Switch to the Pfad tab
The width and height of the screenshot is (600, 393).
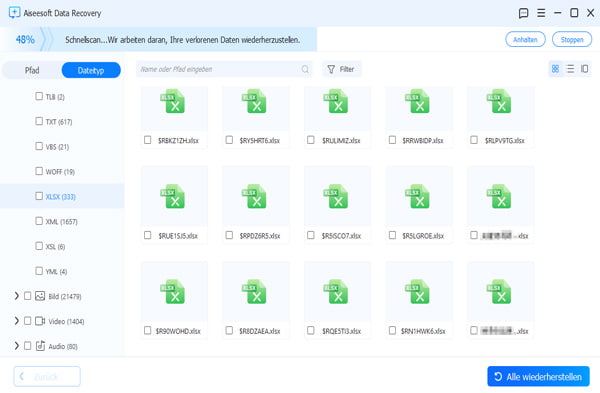32,70
